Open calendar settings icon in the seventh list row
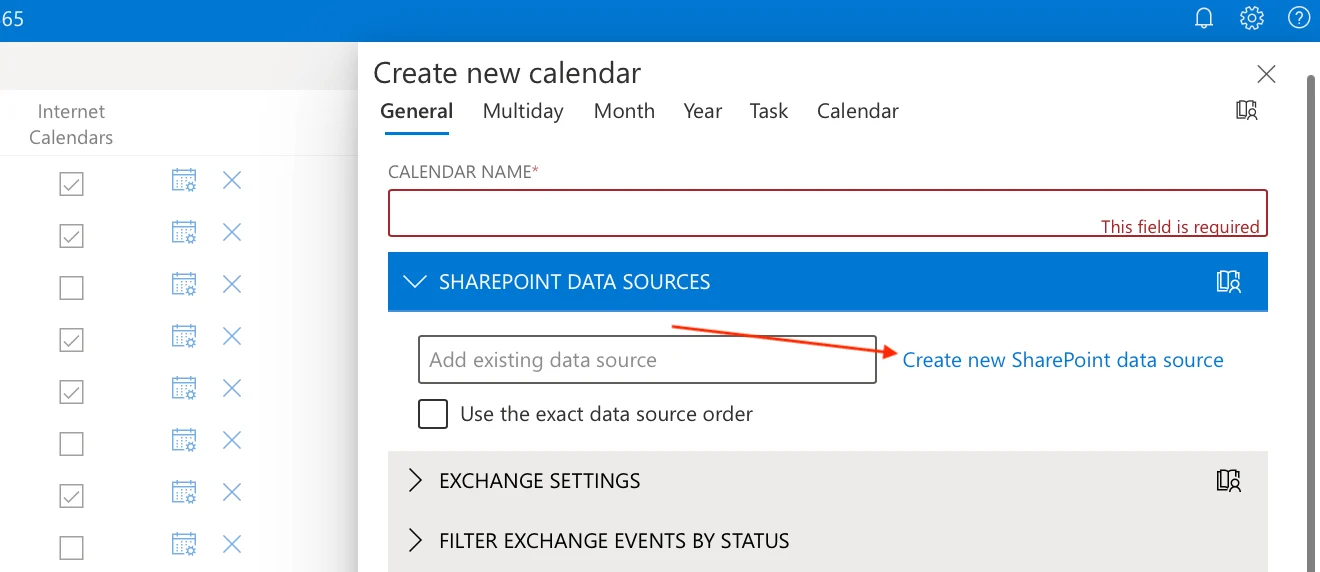 point(184,492)
